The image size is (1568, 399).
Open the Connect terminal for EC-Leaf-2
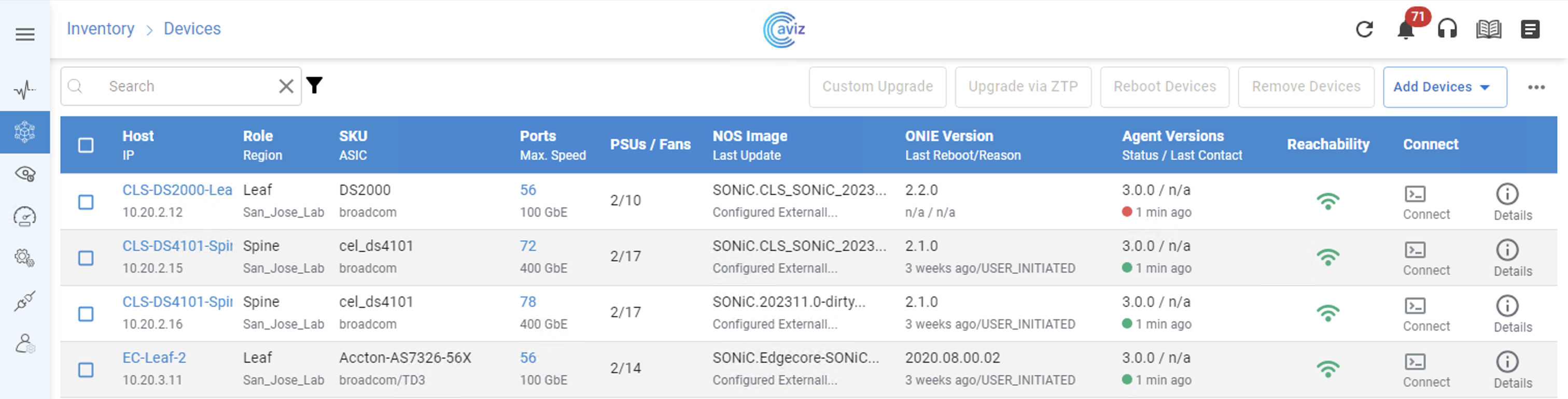[1415, 363]
